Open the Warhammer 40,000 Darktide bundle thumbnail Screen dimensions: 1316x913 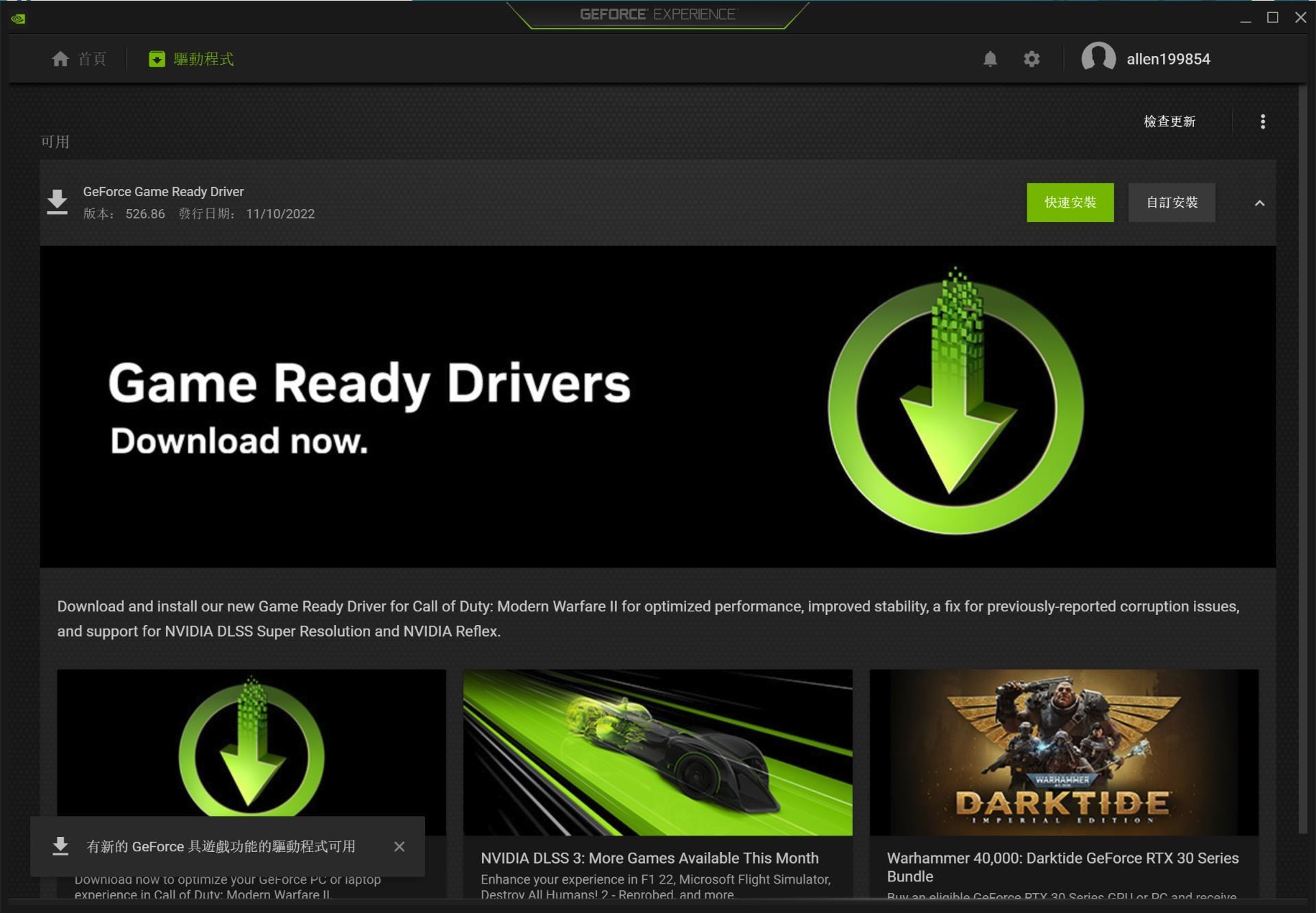pos(1064,752)
